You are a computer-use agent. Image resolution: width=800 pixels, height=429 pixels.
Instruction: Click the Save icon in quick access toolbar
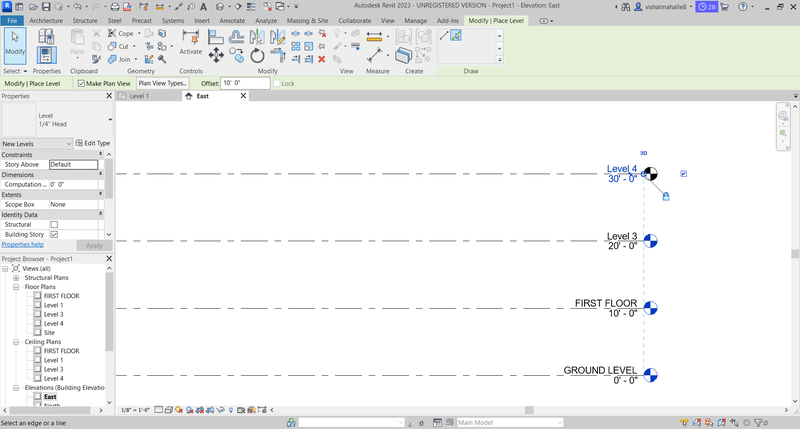coord(46,7)
